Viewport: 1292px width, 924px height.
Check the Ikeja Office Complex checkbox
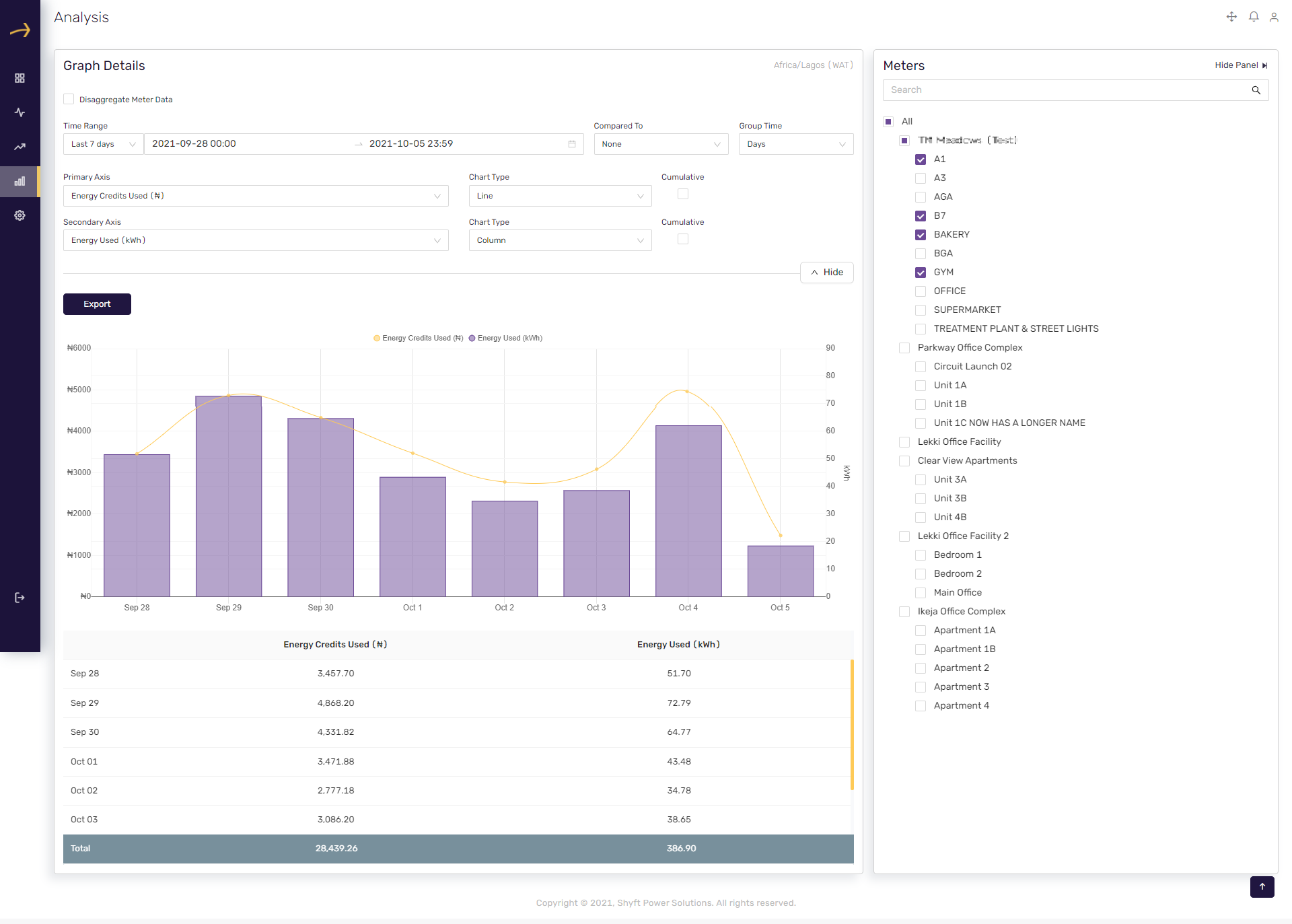904,612
